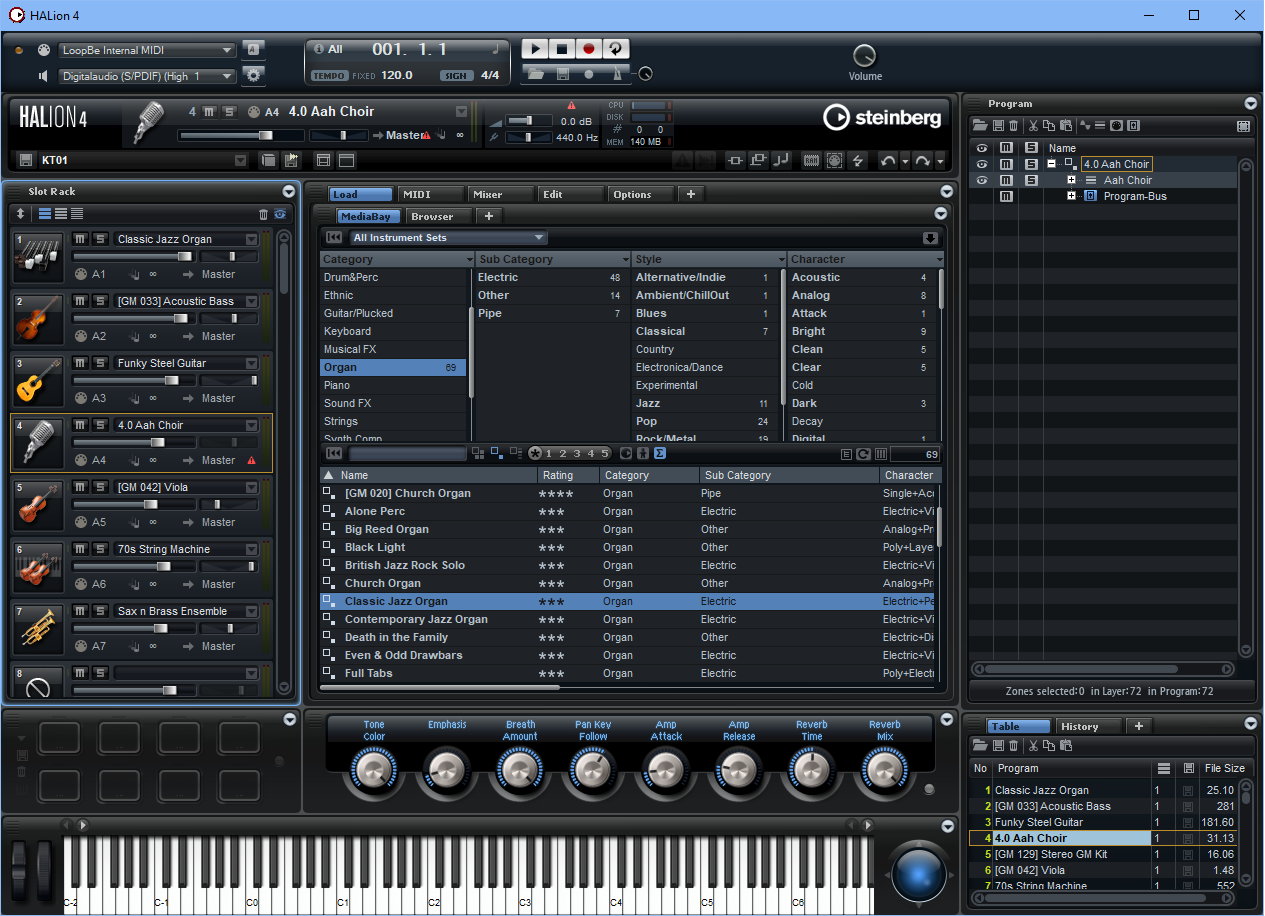Image resolution: width=1265 pixels, height=916 pixels.
Task: Turn the Reverb Mix knob
Action: 884,770
